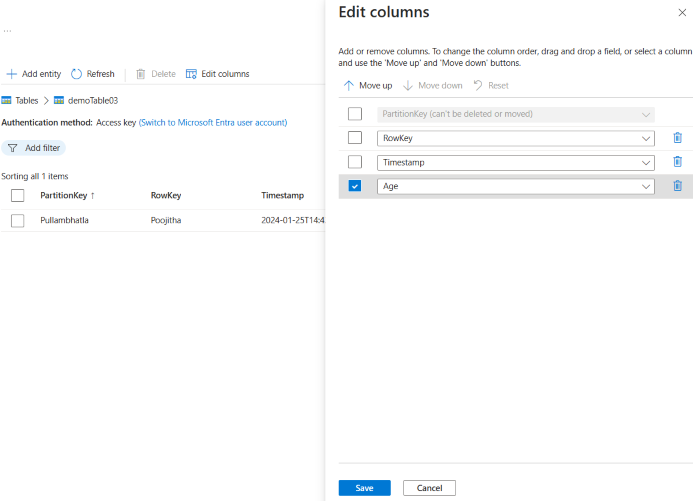Viewport: 700px width, 501px height.
Task: Click the Add filter funnel icon
Action: (x=13, y=148)
